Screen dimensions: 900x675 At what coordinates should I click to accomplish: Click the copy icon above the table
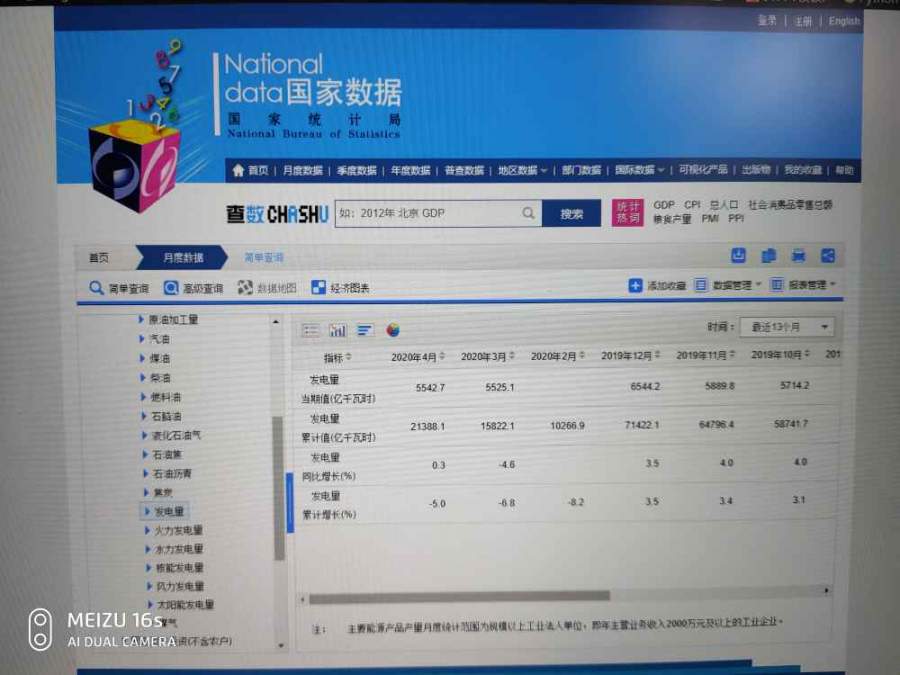point(768,255)
